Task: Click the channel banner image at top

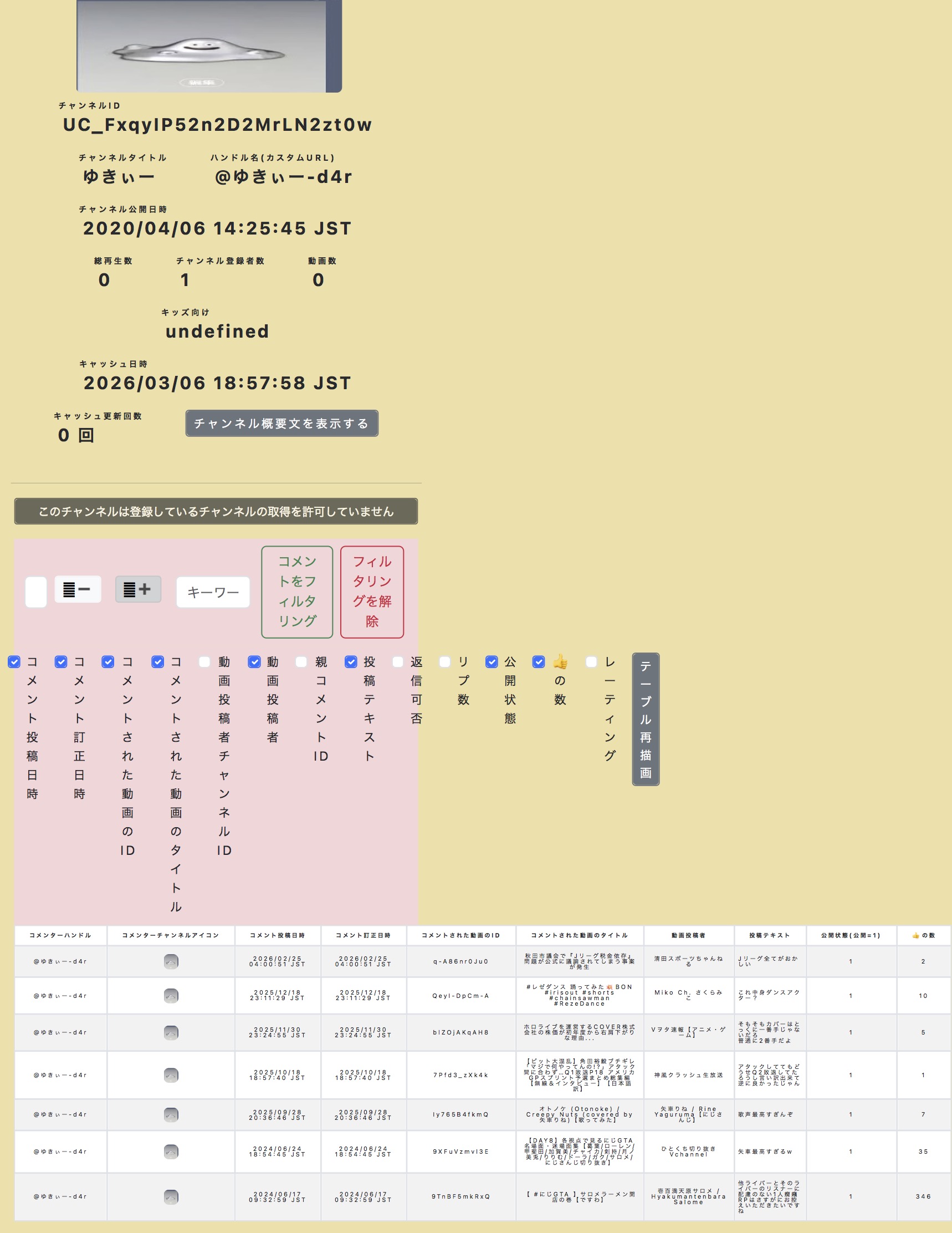Action: tap(209, 45)
